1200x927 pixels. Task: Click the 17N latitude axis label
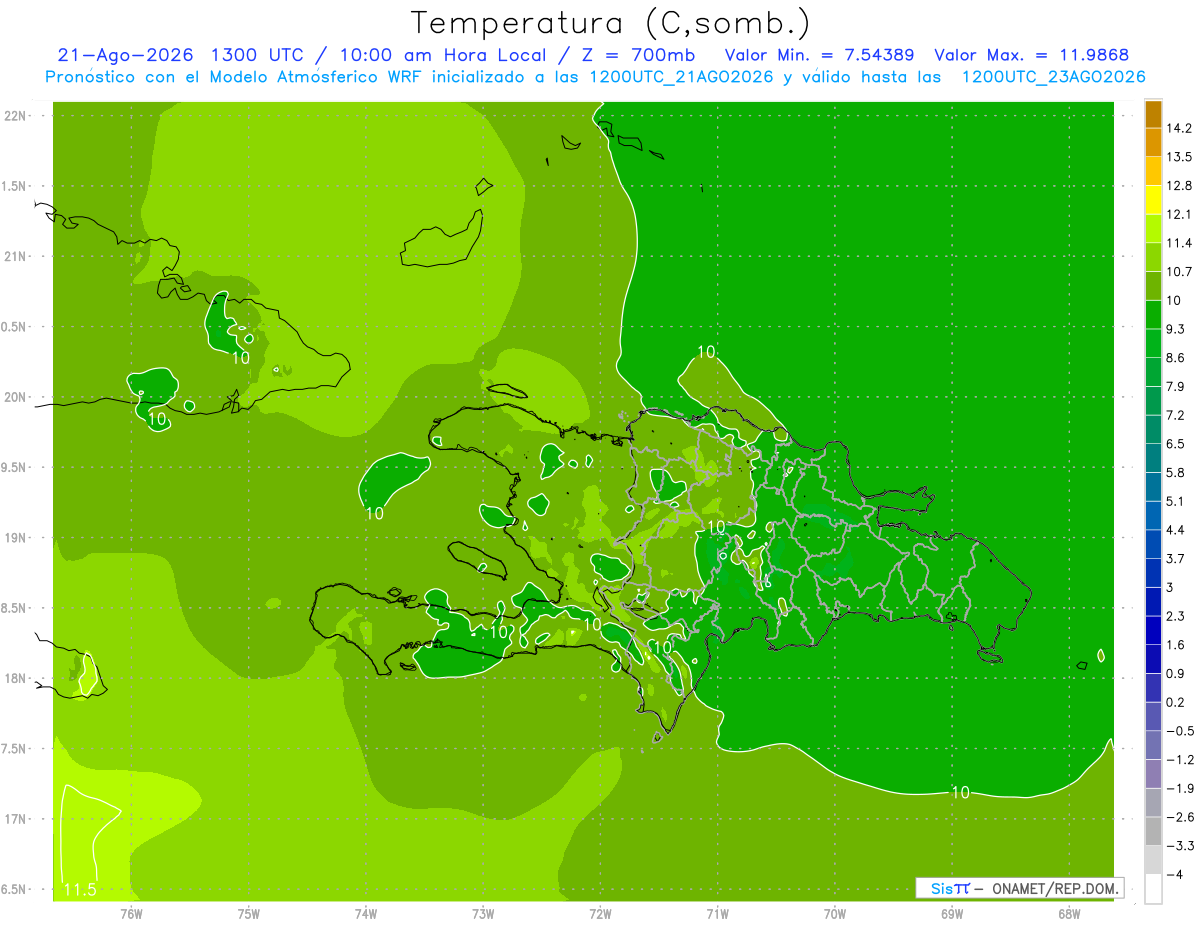(16, 819)
